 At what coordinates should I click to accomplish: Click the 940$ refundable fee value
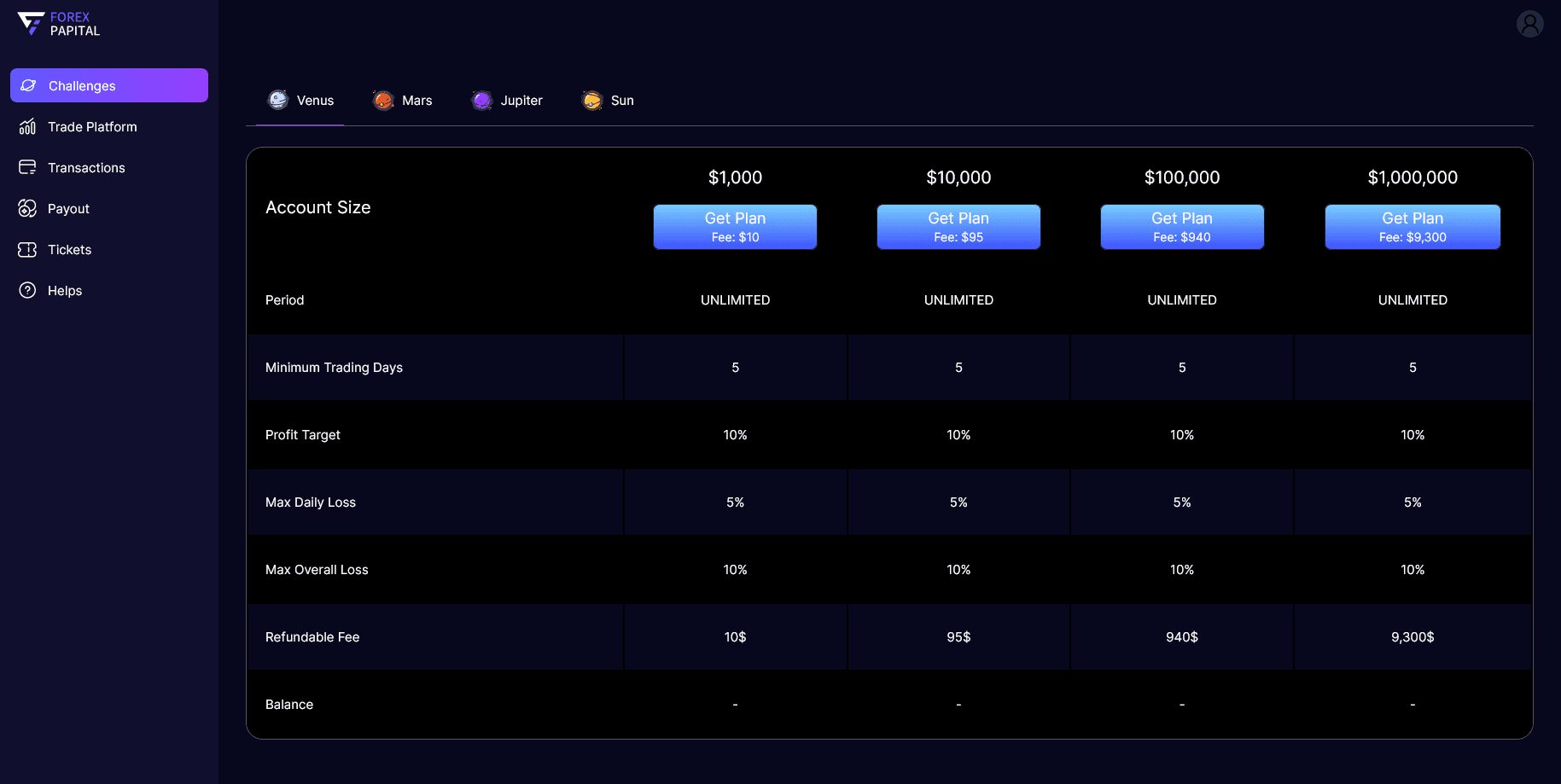tap(1182, 637)
